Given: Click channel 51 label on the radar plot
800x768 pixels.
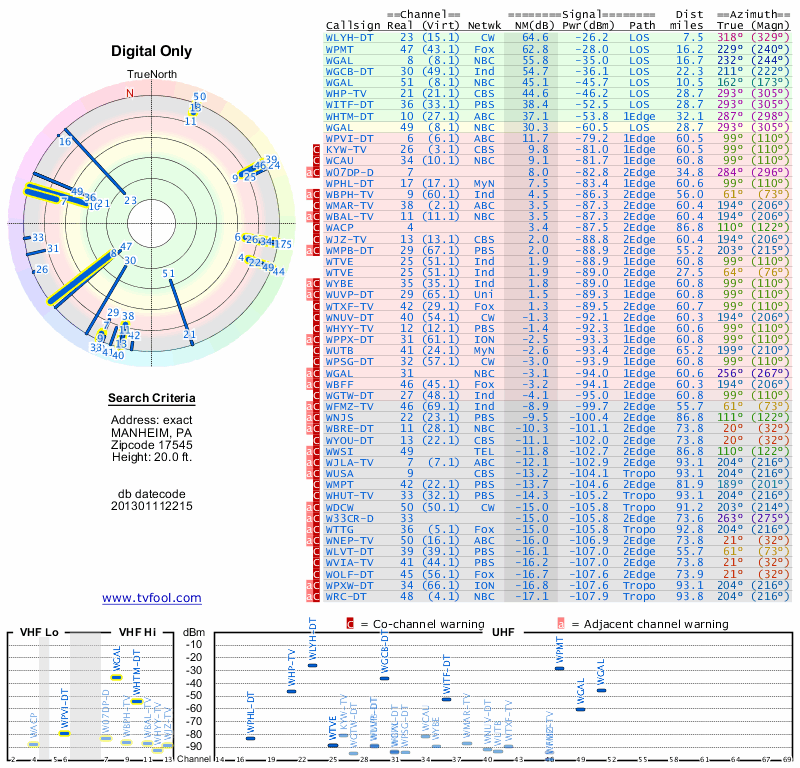Looking at the screenshot, I should pyautogui.click(x=168, y=274).
